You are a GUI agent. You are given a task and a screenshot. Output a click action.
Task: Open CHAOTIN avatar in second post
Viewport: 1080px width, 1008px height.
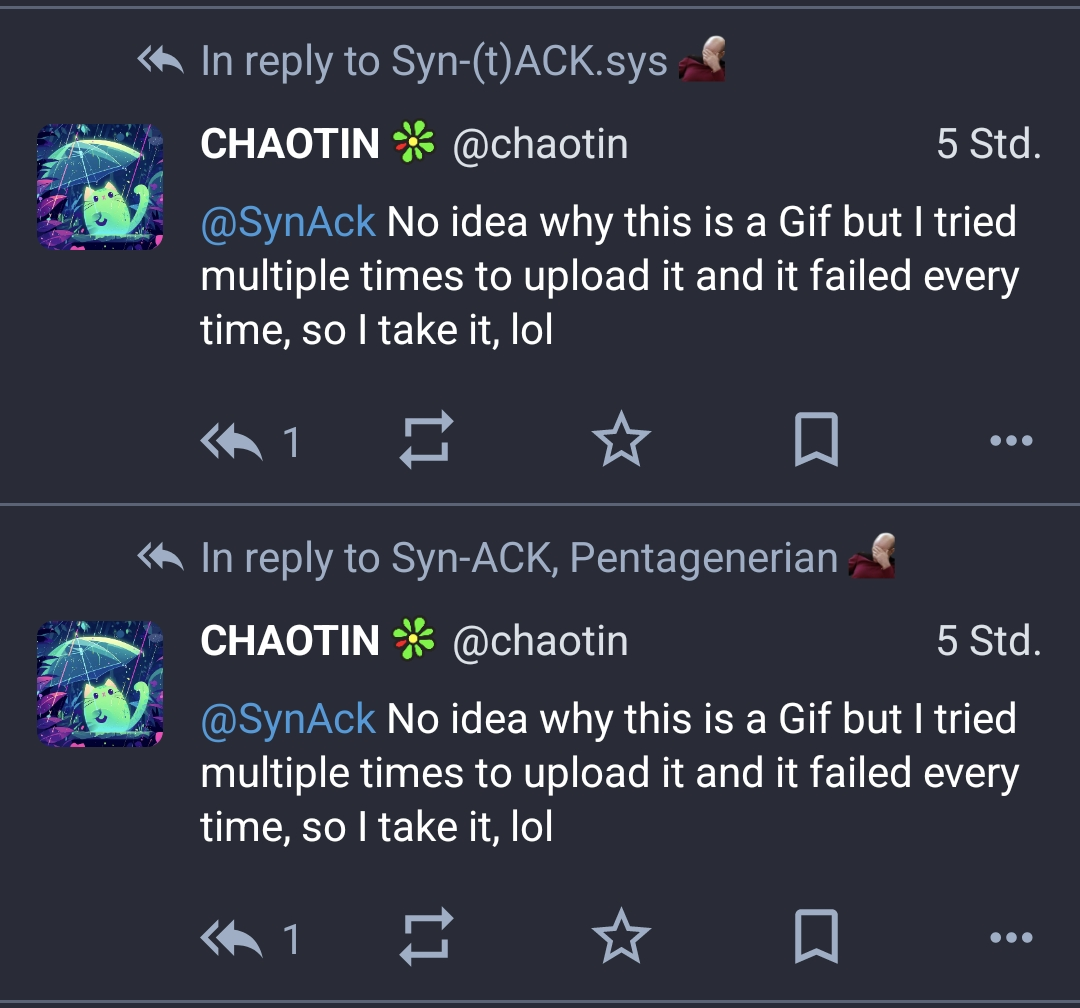[x=100, y=684]
